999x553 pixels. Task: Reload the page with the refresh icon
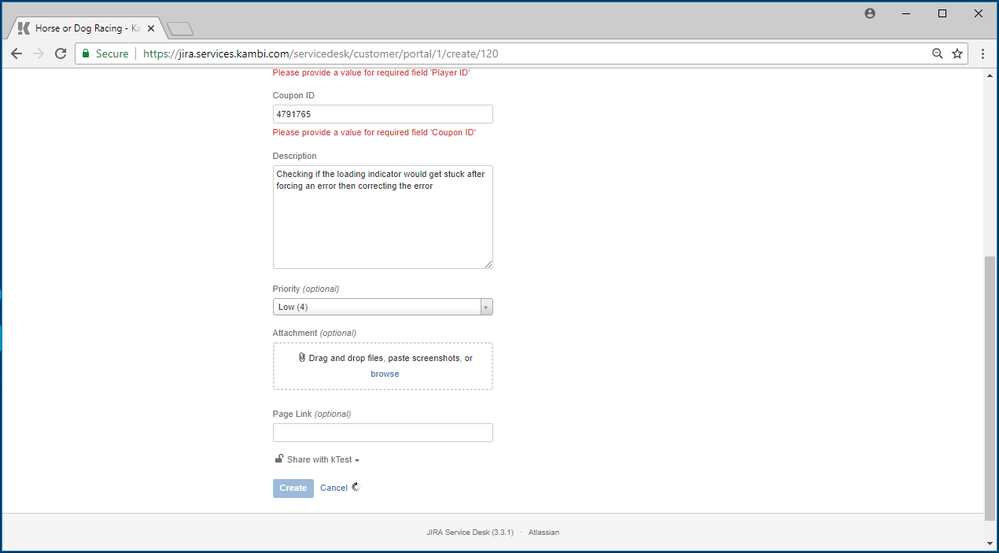tap(61, 54)
